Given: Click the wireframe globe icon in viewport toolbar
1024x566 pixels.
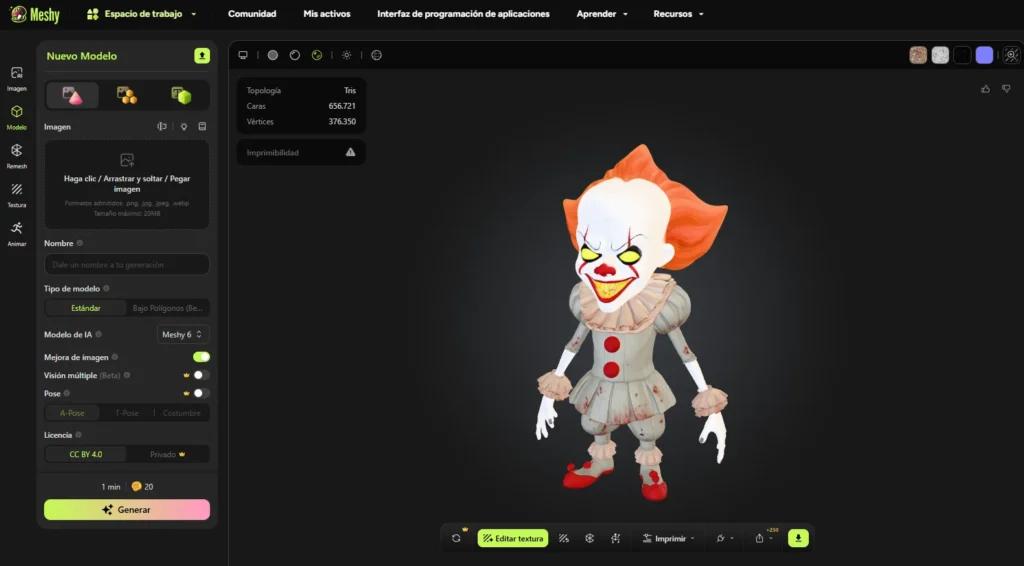Looking at the screenshot, I should click(x=377, y=55).
